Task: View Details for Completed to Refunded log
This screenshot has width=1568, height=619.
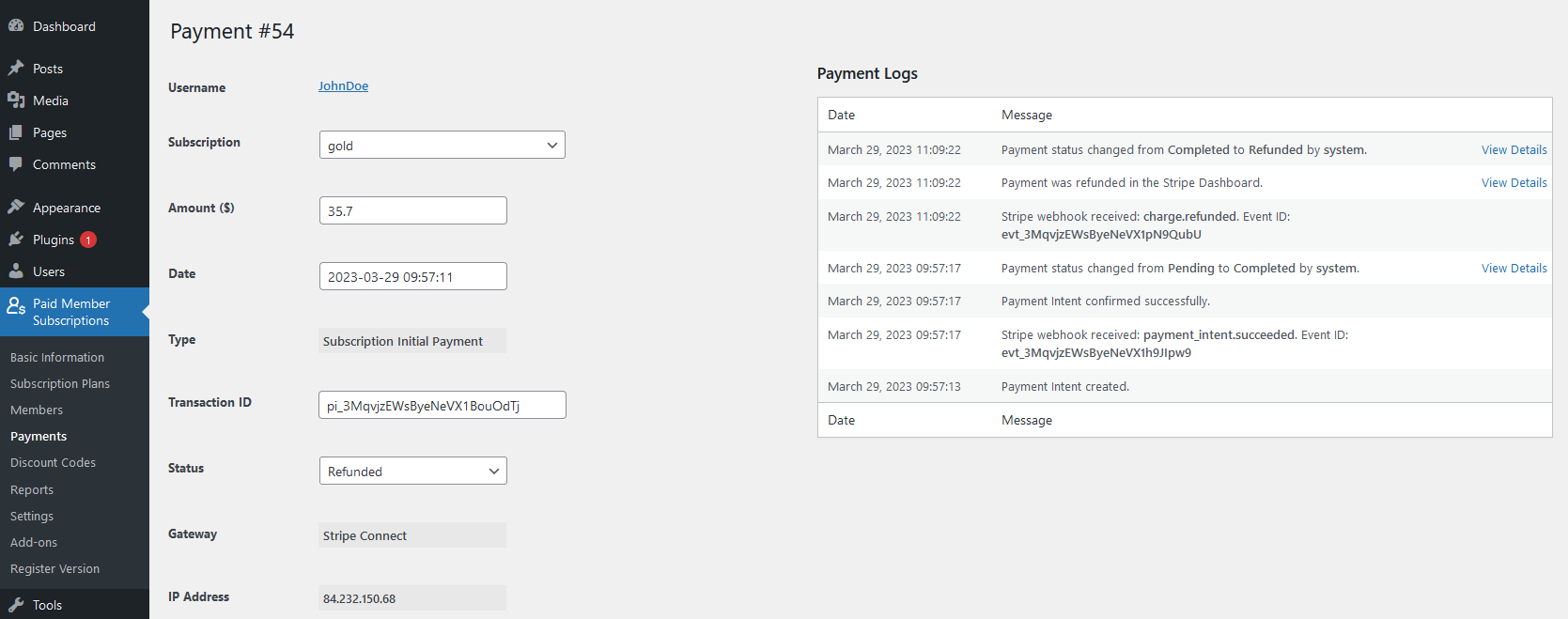Action: coord(1514,149)
